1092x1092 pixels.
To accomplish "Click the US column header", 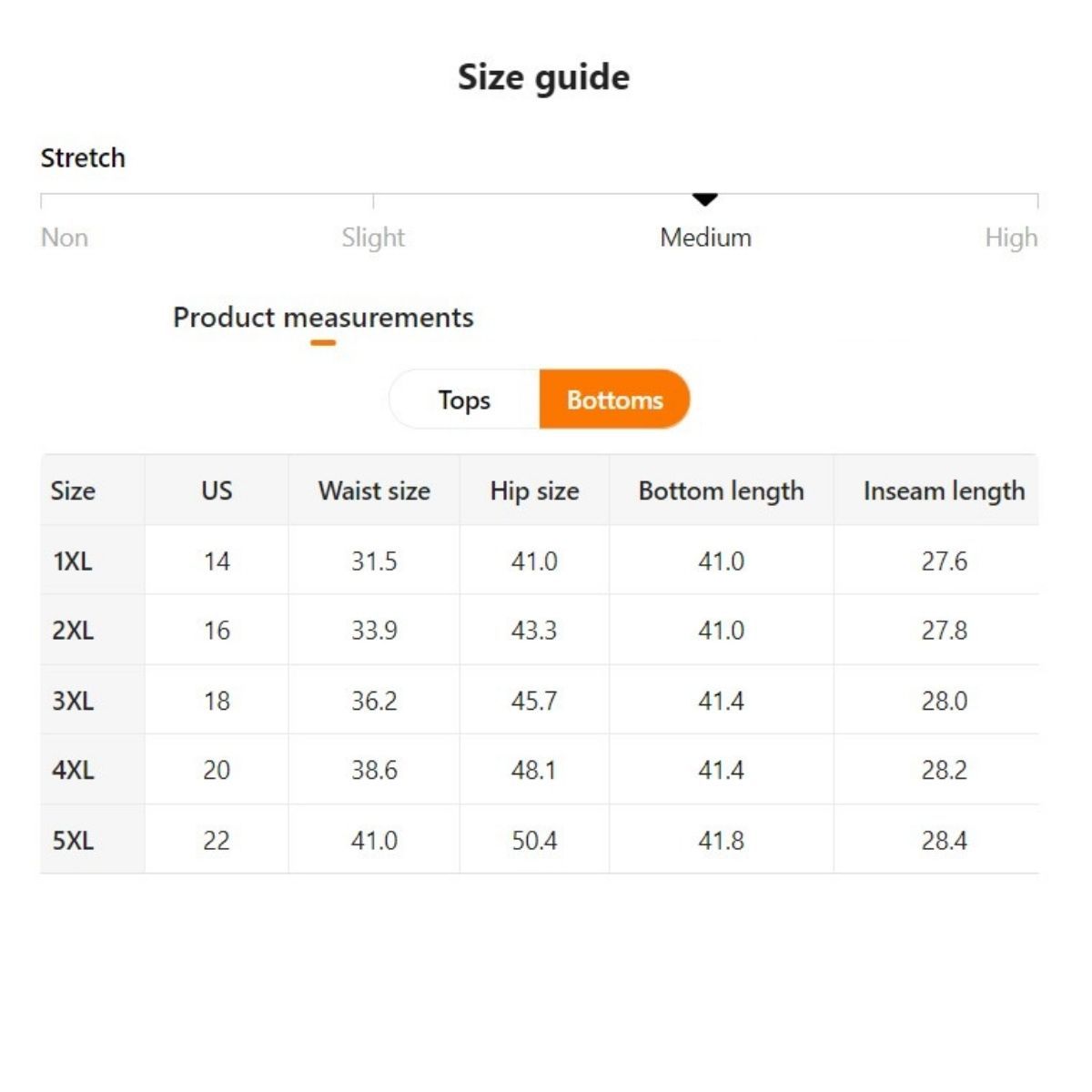I will click(x=217, y=490).
